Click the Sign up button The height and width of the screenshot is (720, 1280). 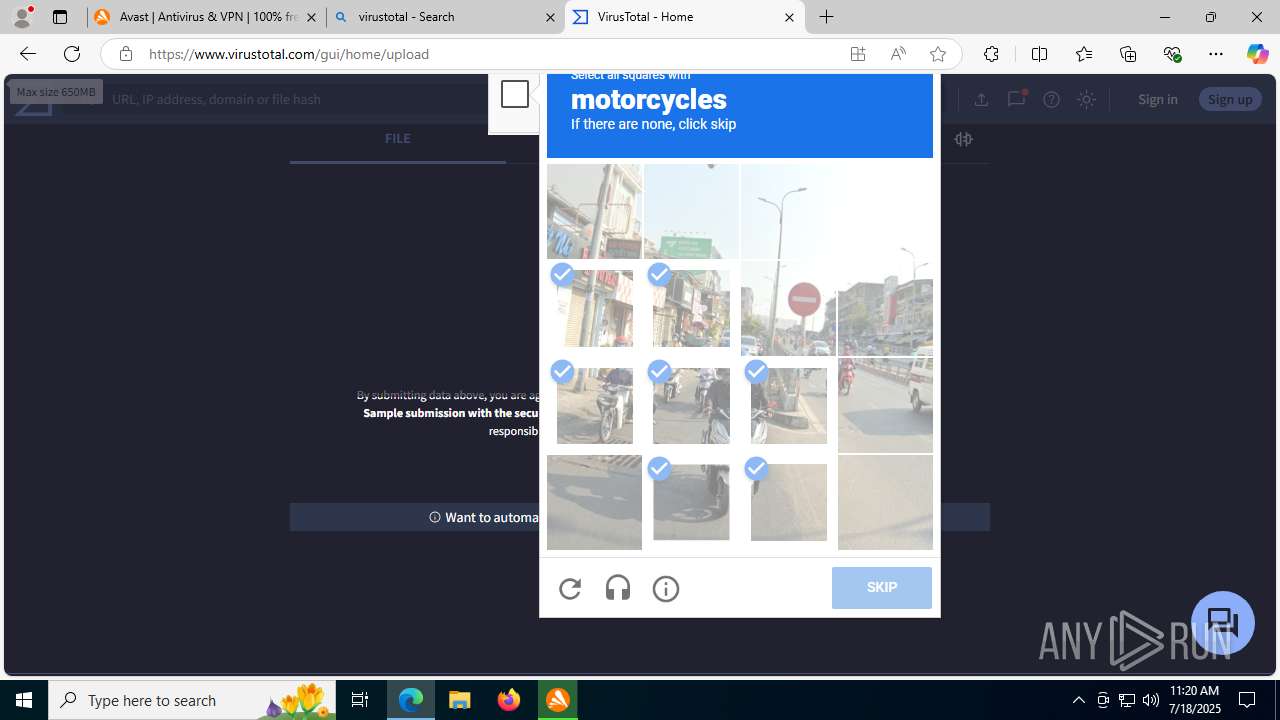click(x=1230, y=99)
